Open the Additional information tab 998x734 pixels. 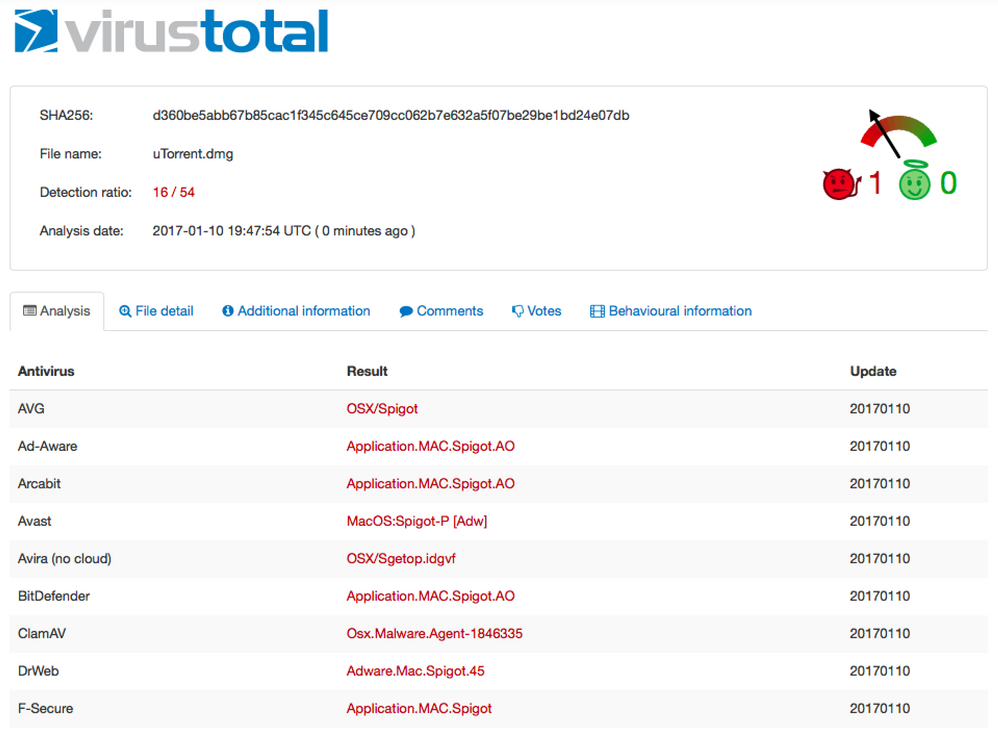[296, 311]
